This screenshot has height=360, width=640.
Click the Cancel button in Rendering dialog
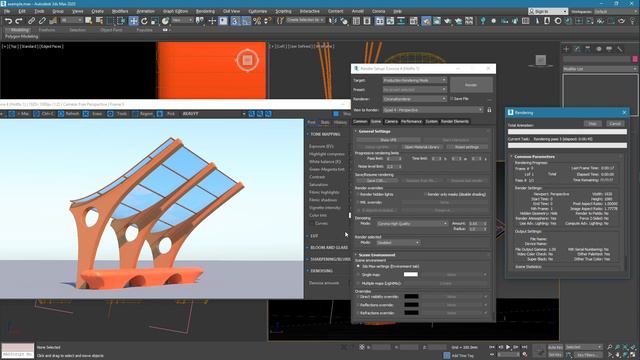(615, 124)
